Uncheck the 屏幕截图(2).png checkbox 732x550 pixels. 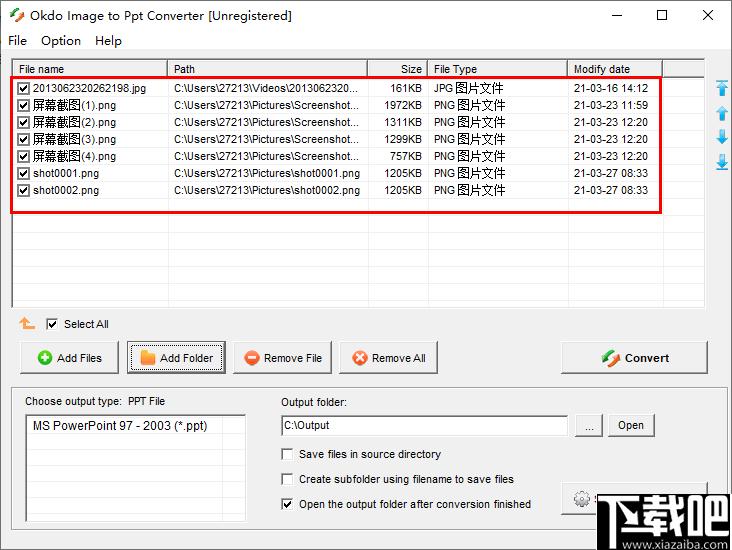tap(23, 122)
